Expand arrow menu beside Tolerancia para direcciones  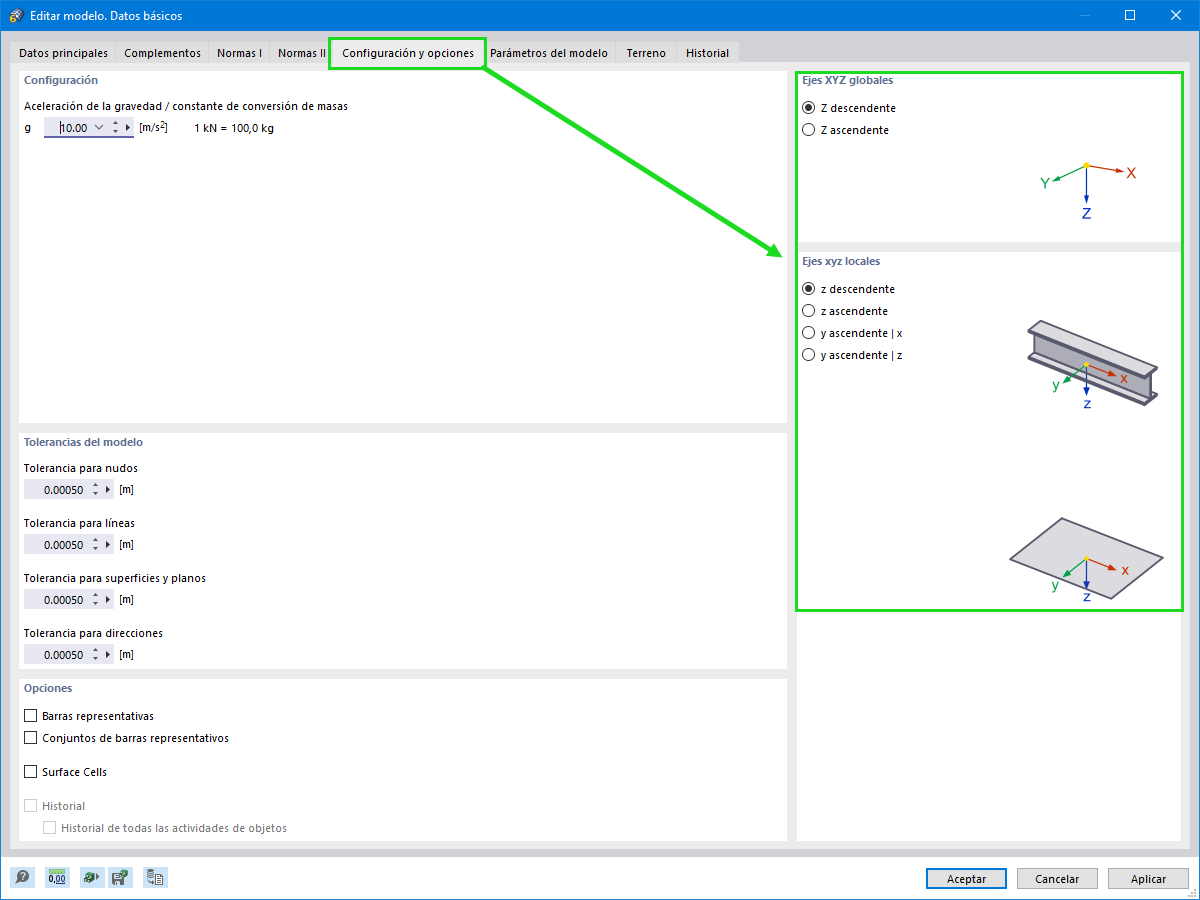108,655
